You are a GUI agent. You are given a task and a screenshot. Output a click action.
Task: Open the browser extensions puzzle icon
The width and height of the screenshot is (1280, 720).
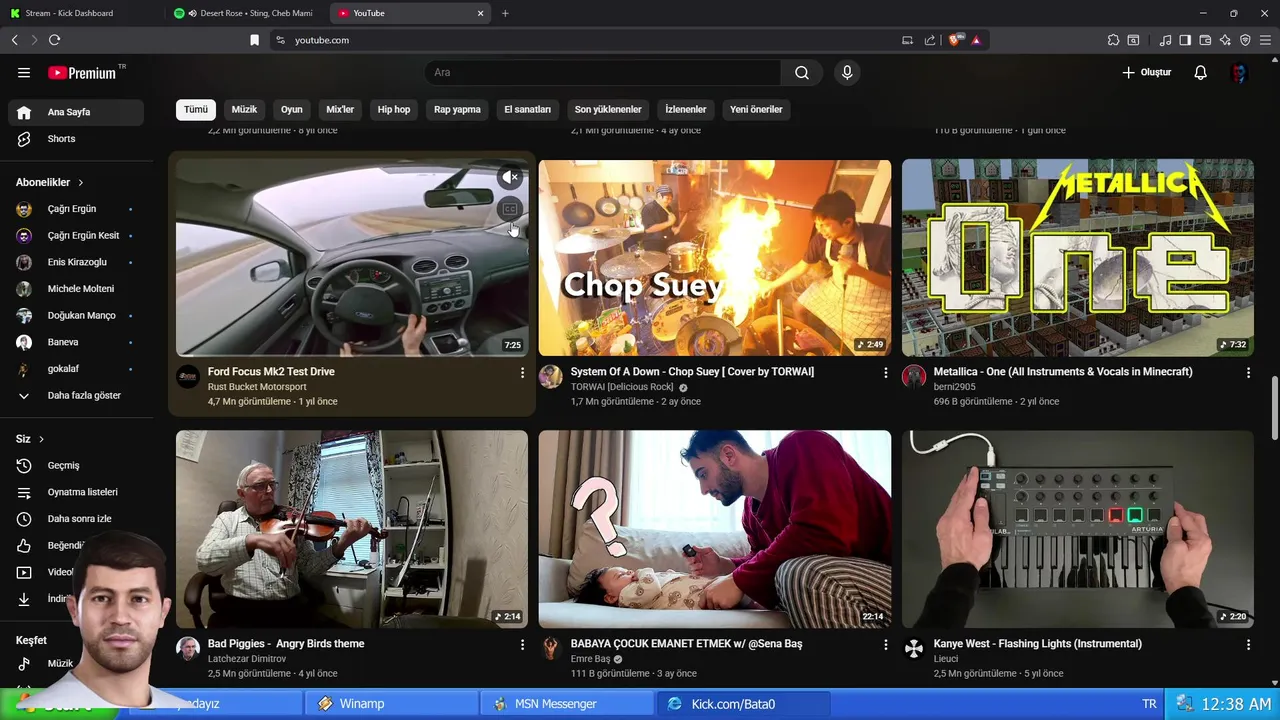tap(1113, 40)
